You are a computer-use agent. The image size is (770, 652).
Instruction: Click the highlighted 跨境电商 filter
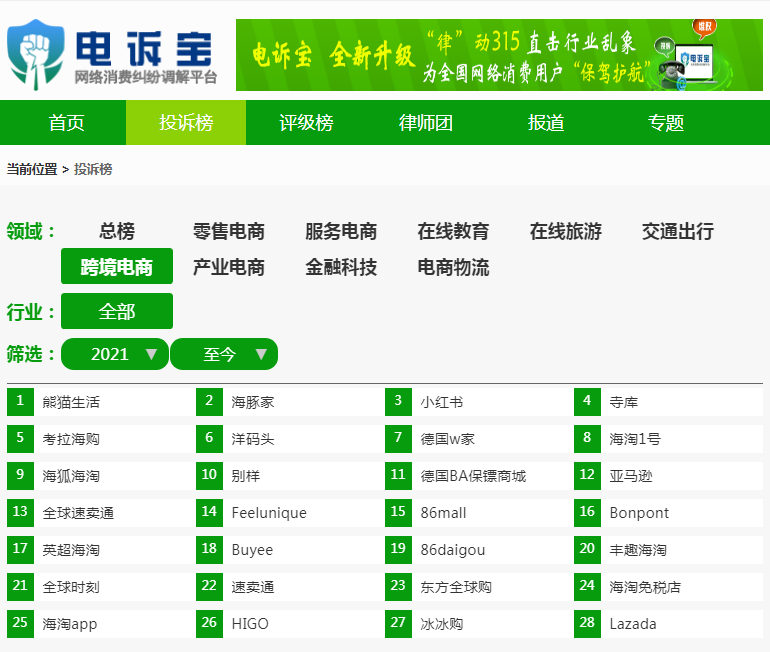117,267
